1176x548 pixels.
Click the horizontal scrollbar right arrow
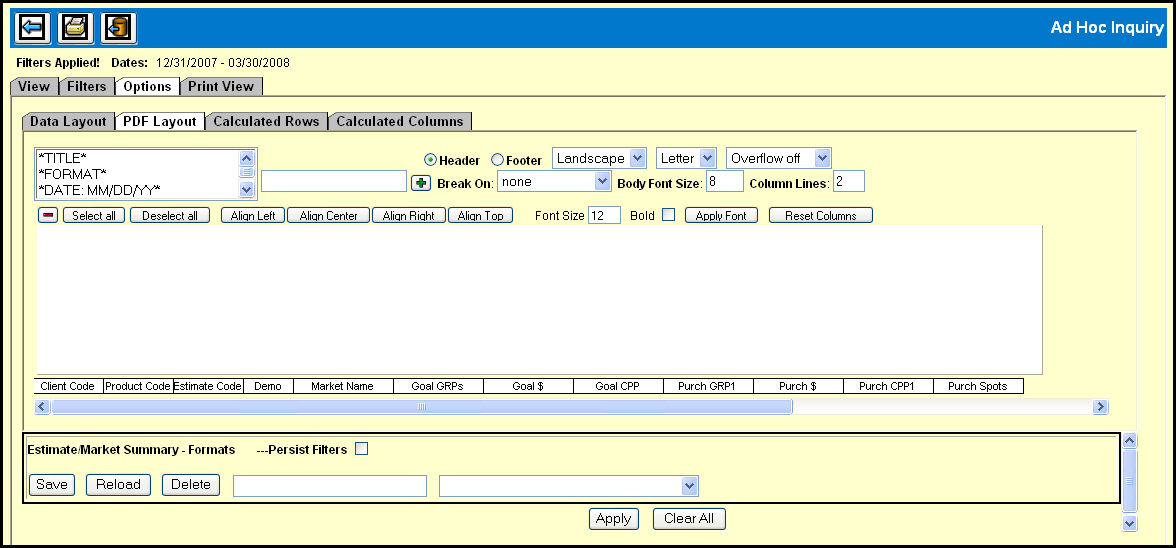1100,407
